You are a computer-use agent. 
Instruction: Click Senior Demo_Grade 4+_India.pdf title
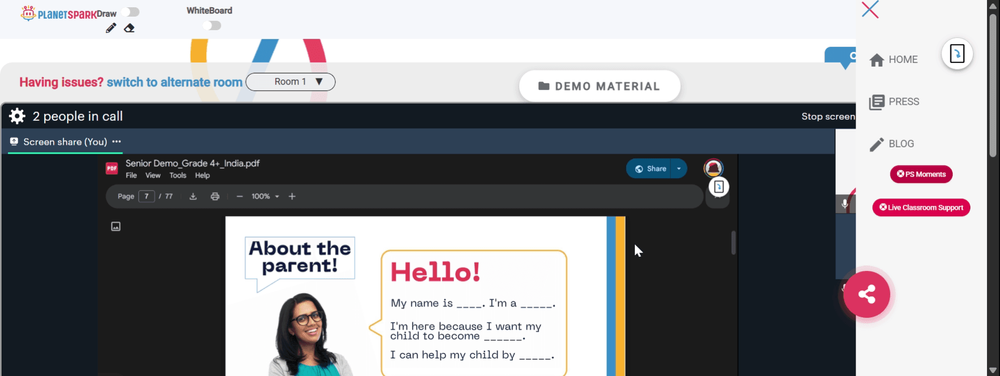click(x=193, y=163)
